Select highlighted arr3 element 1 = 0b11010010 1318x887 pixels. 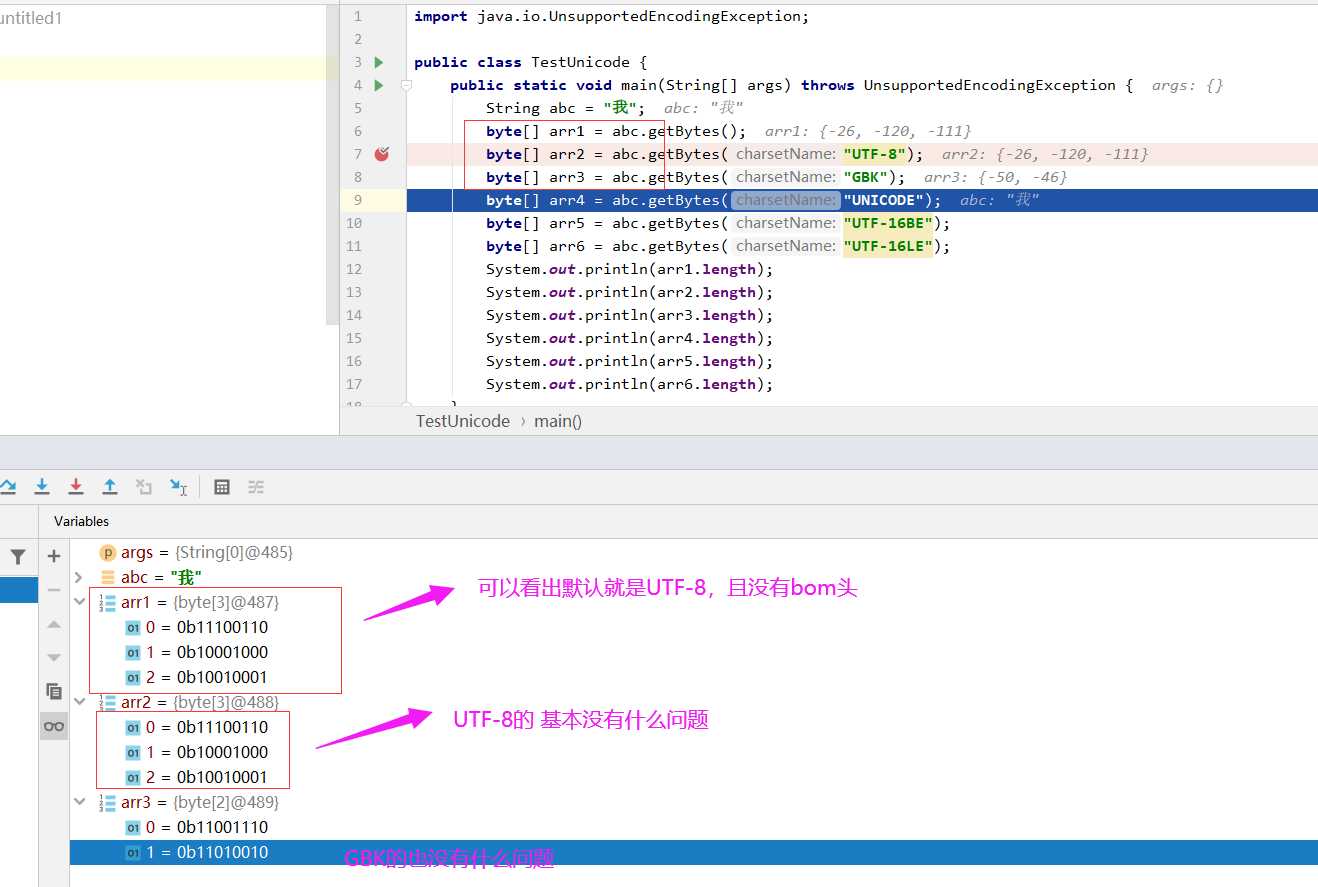point(694,852)
